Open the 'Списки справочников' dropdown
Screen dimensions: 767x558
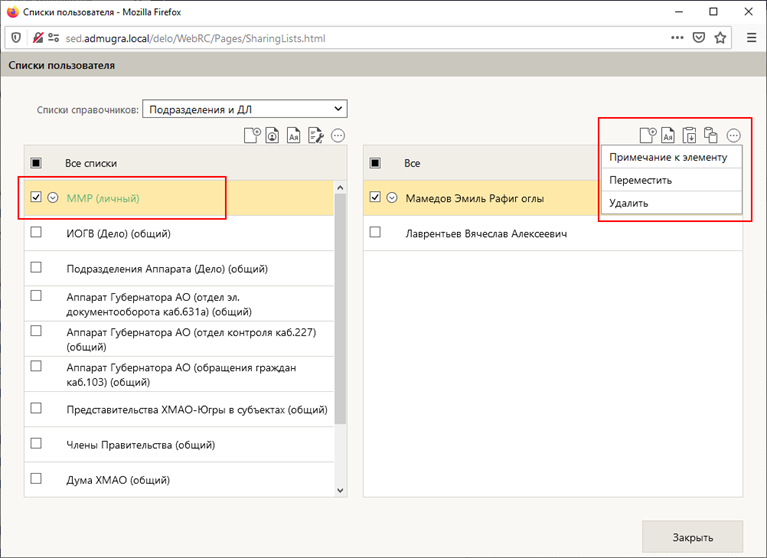coord(245,109)
